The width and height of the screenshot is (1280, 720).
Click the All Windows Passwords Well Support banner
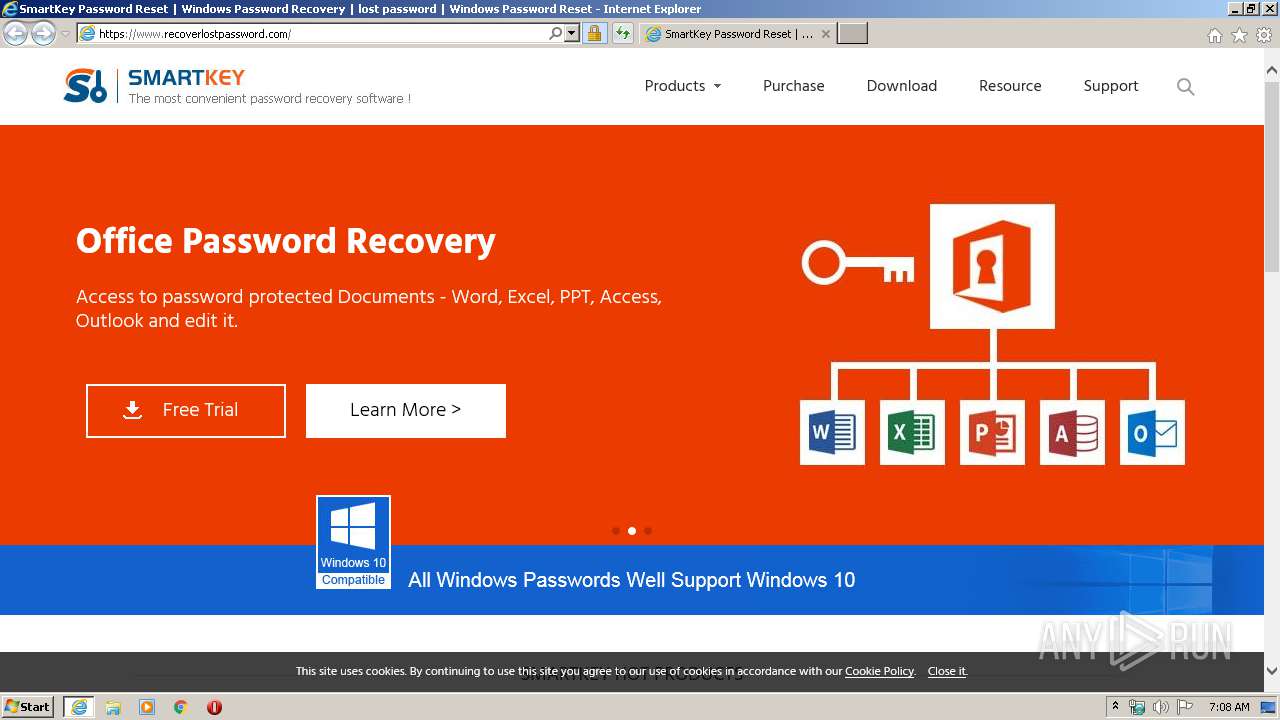(x=632, y=580)
